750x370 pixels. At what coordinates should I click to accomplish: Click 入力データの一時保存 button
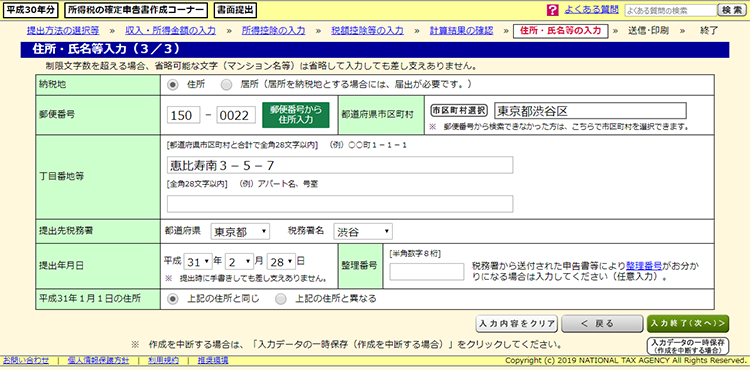[x=688, y=346]
